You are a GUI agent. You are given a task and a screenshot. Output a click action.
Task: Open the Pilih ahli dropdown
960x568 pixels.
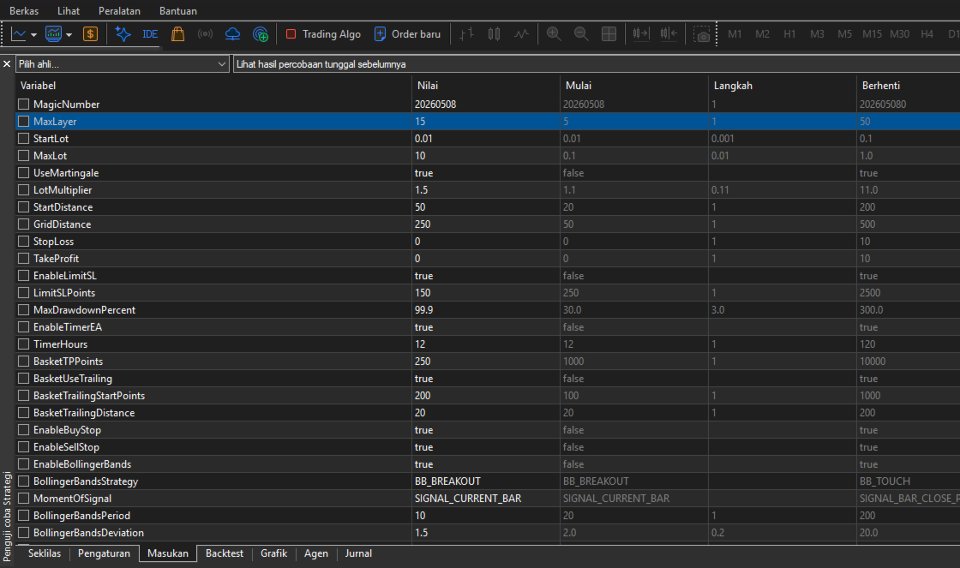(122, 64)
